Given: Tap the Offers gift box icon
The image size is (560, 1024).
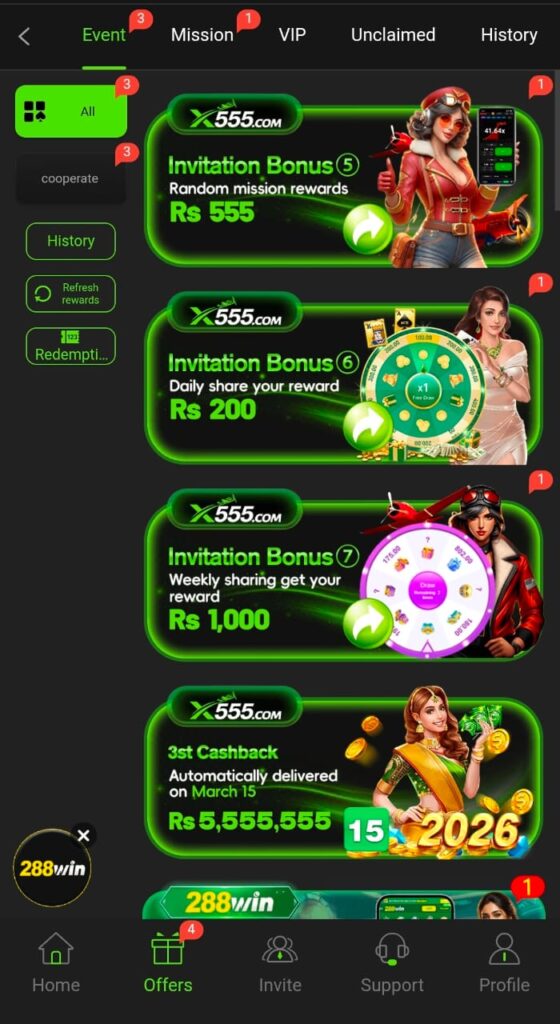Looking at the screenshot, I should click(x=168, y=949).
